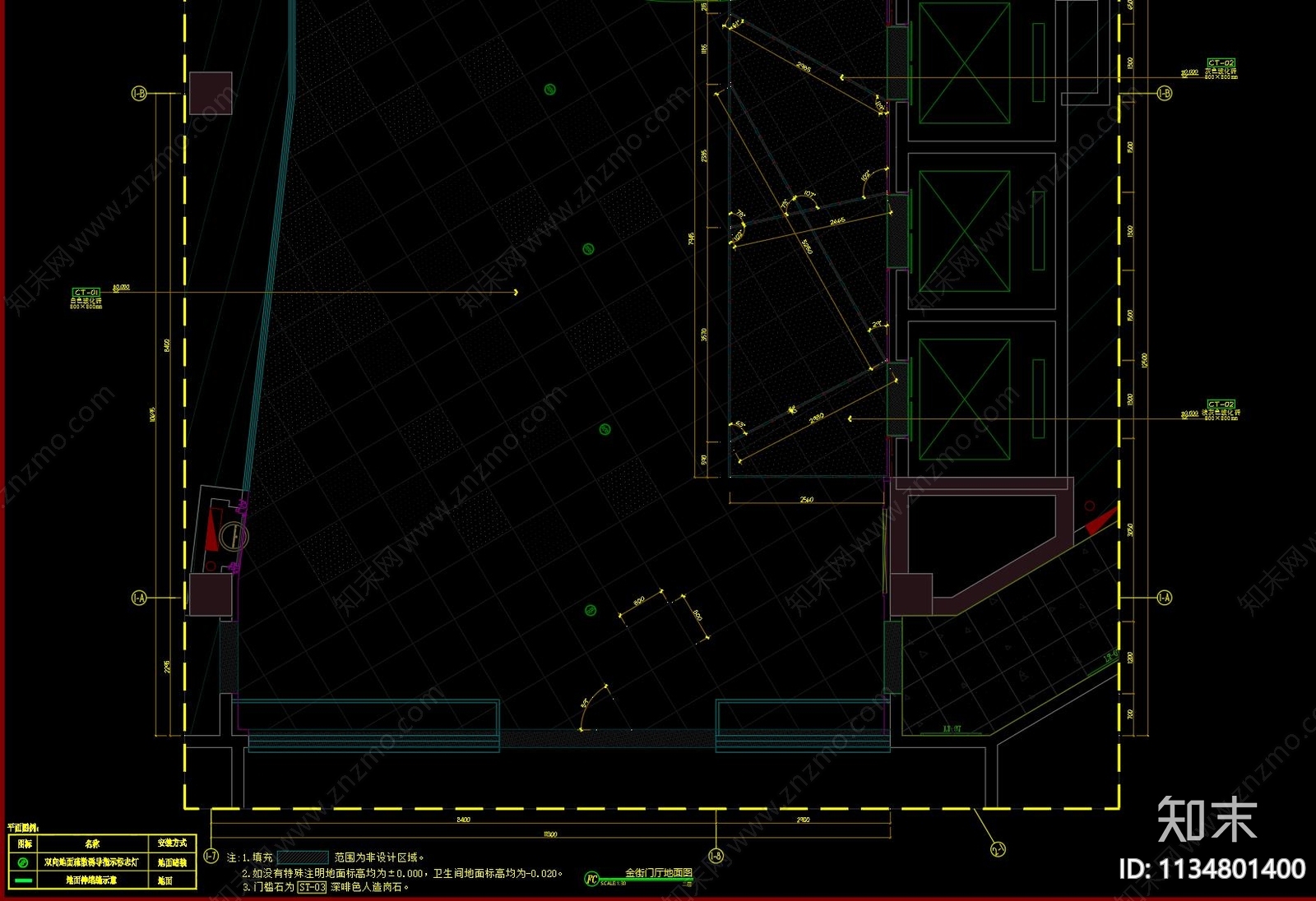Select the lowest green floor light marker
Image resolution: width=1316 pixels, height=901 pixels.
pyautogui.click(x=590, y=610)
